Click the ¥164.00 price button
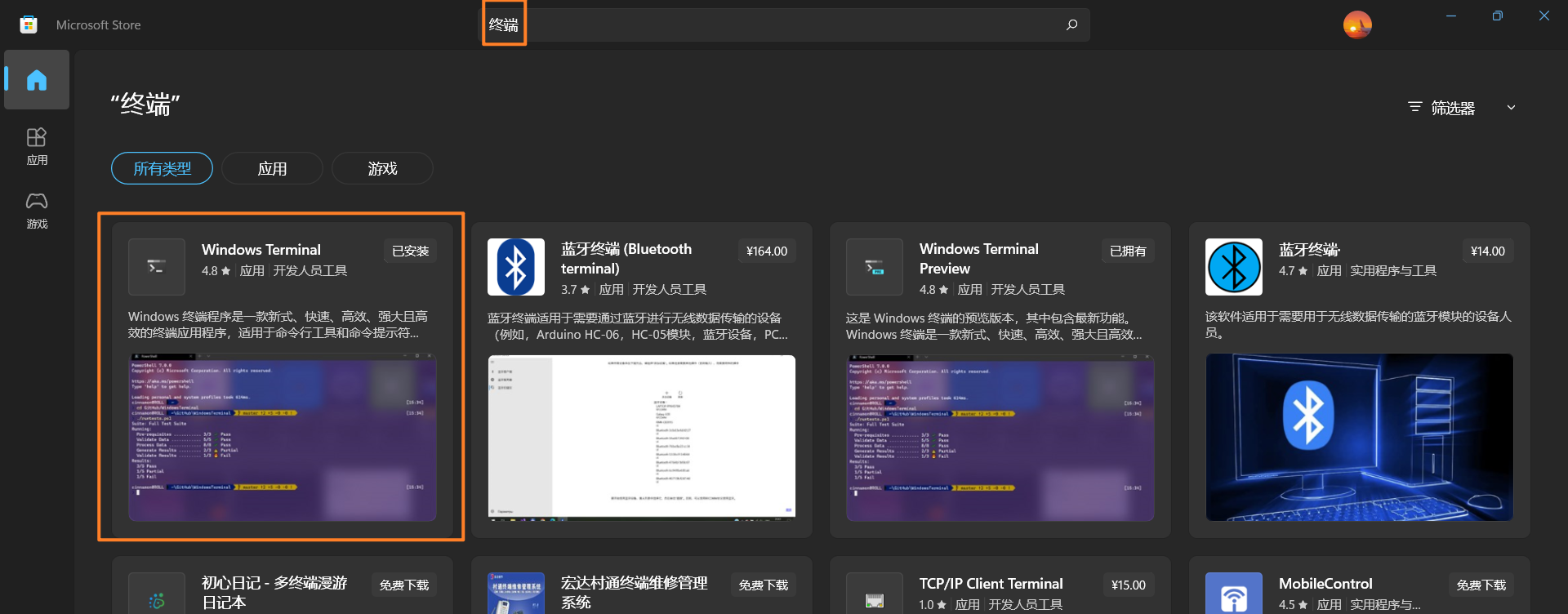 tap(767, 251)
